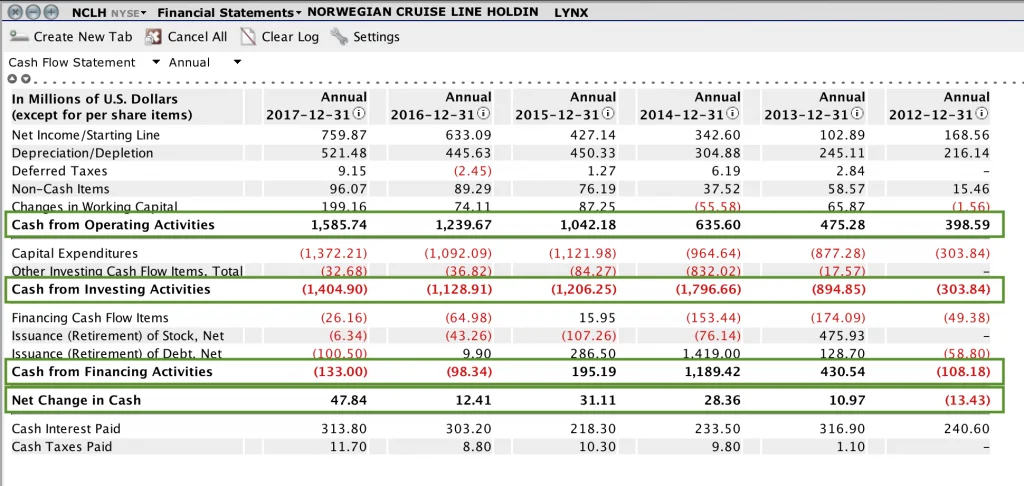Click info icon next to 2016-12-31
The height and width of the screenshot is (486, 1024).
point(484,114)
